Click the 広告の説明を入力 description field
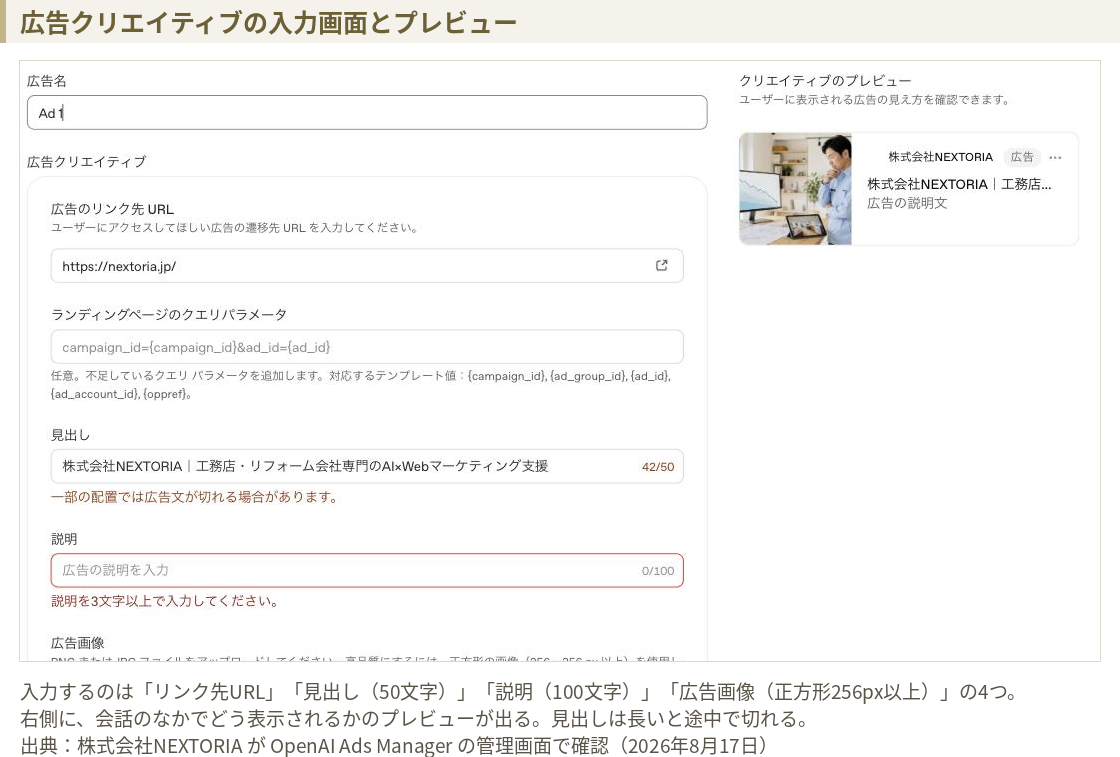 tap(367, 571)
